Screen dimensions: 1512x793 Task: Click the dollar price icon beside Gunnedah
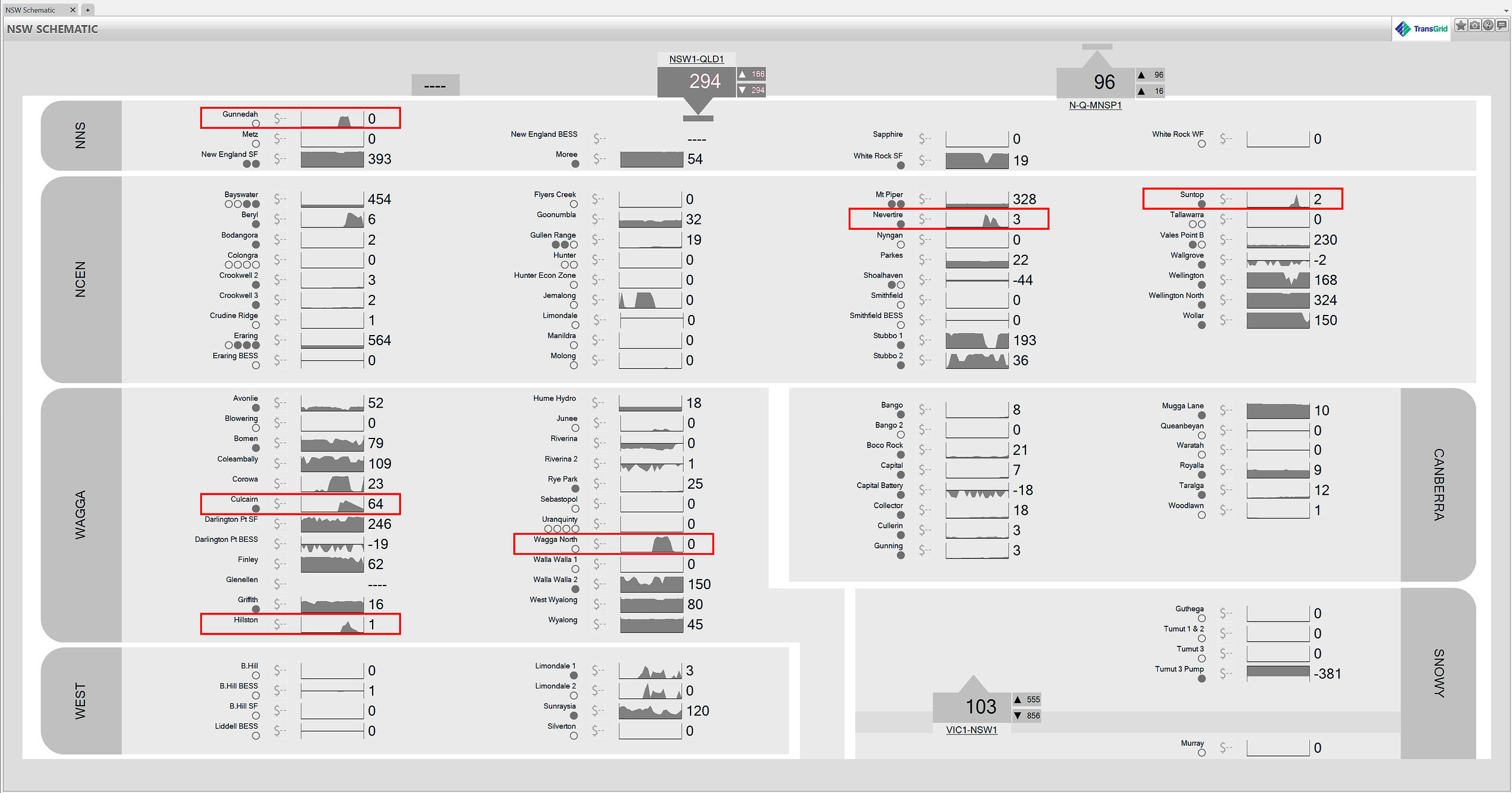click(280, 119)
